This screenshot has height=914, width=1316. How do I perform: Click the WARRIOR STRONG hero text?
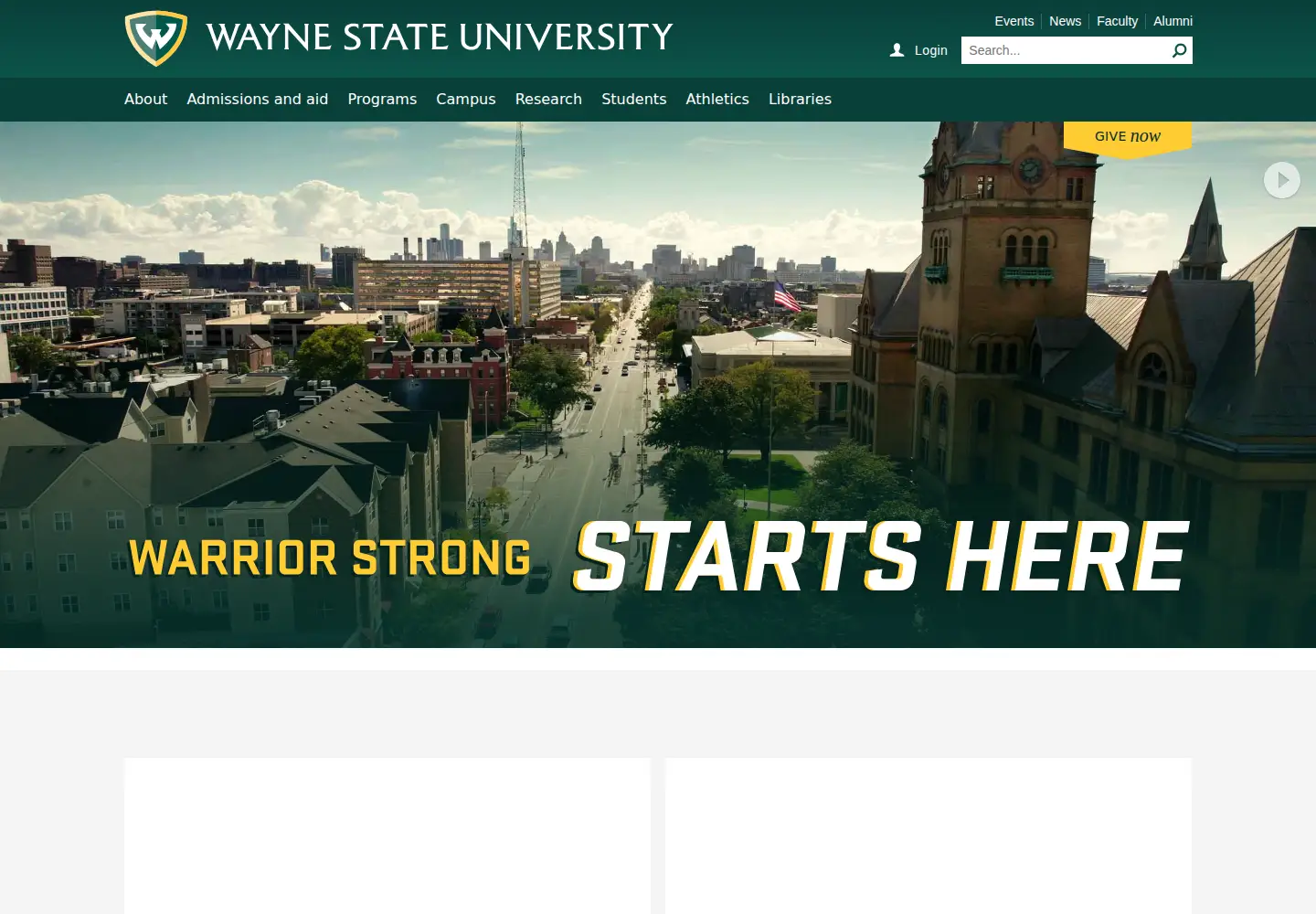click(330, 558)
